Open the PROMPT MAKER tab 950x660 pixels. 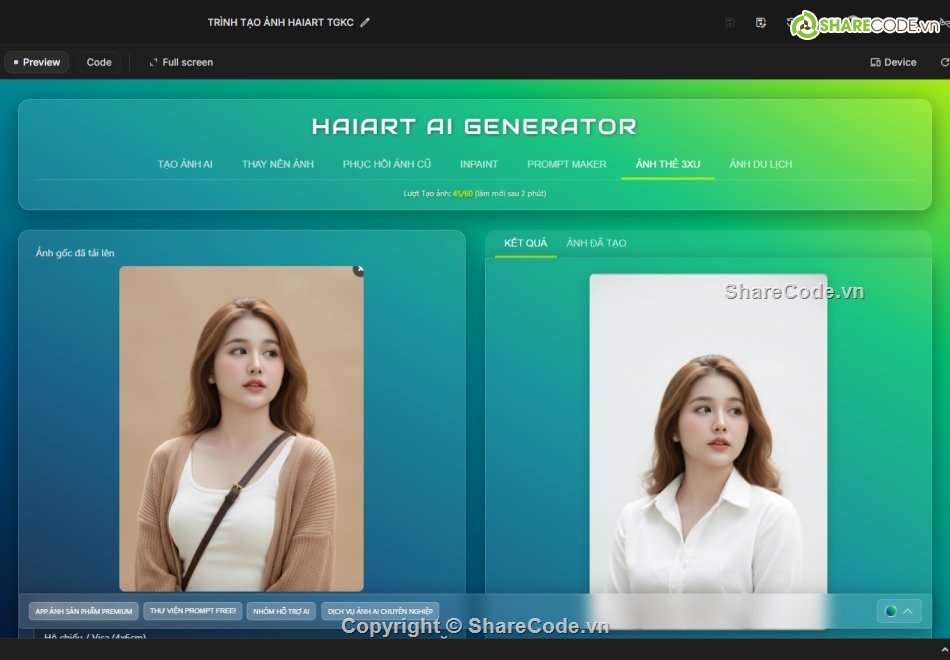pos(566,163)
